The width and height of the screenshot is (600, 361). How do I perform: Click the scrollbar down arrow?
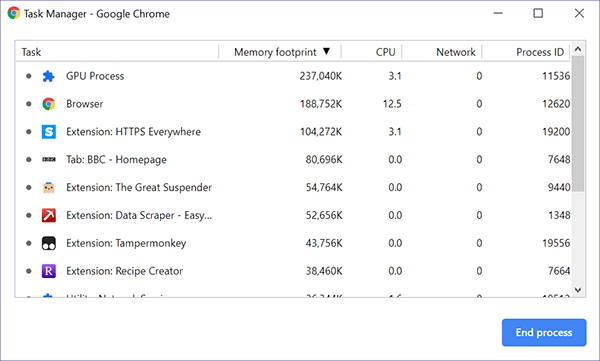(578, 290)
